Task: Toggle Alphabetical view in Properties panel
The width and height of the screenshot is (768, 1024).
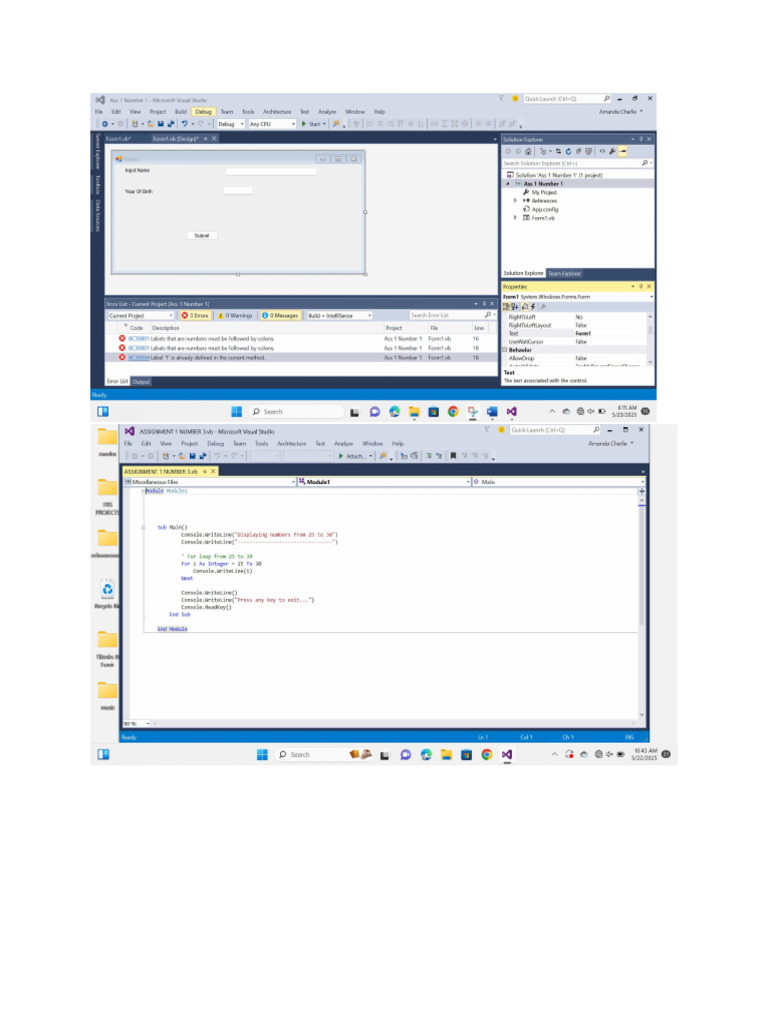Action: (x=515, y=306)
